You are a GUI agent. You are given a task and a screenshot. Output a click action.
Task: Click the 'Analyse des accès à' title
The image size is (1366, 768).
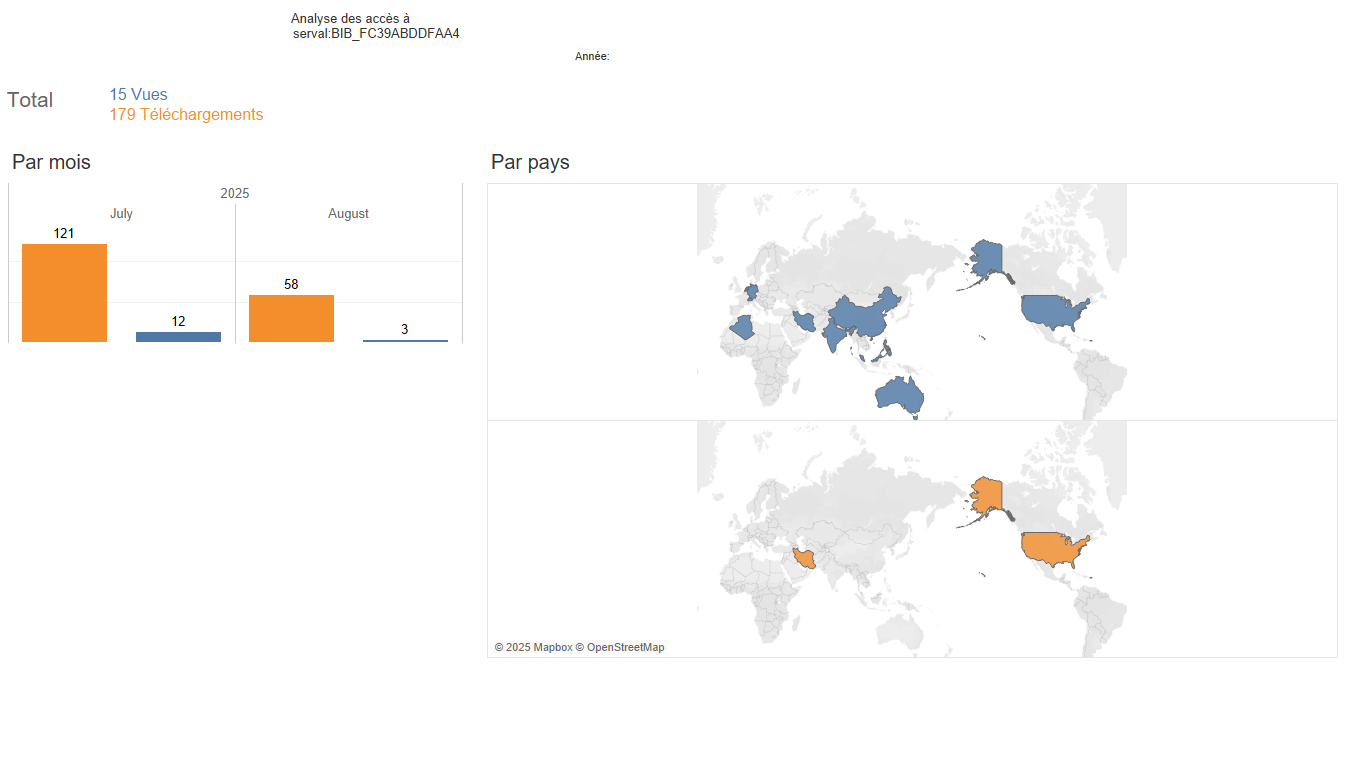(350, 19)
